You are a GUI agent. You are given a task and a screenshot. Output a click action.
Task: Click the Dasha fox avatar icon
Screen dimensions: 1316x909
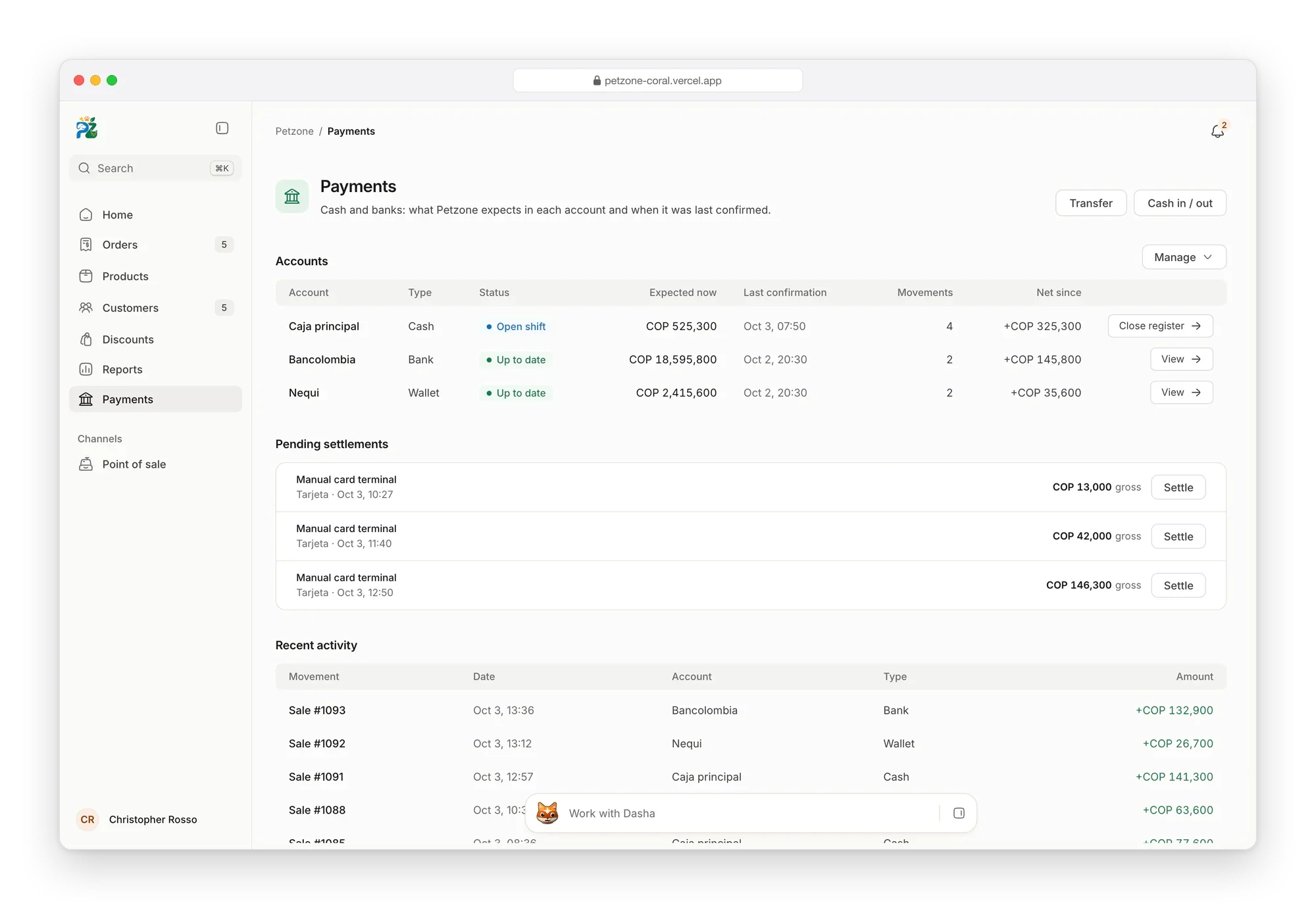547,813
